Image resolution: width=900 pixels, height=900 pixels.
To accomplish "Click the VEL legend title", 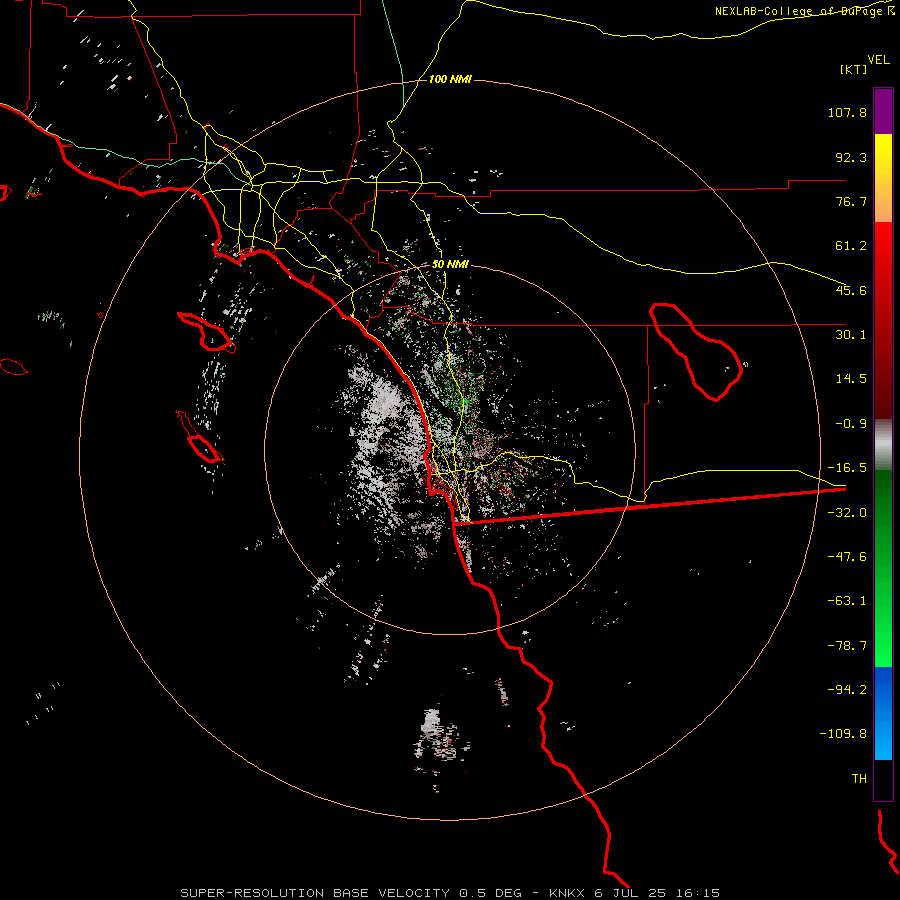I will point(878,60).
